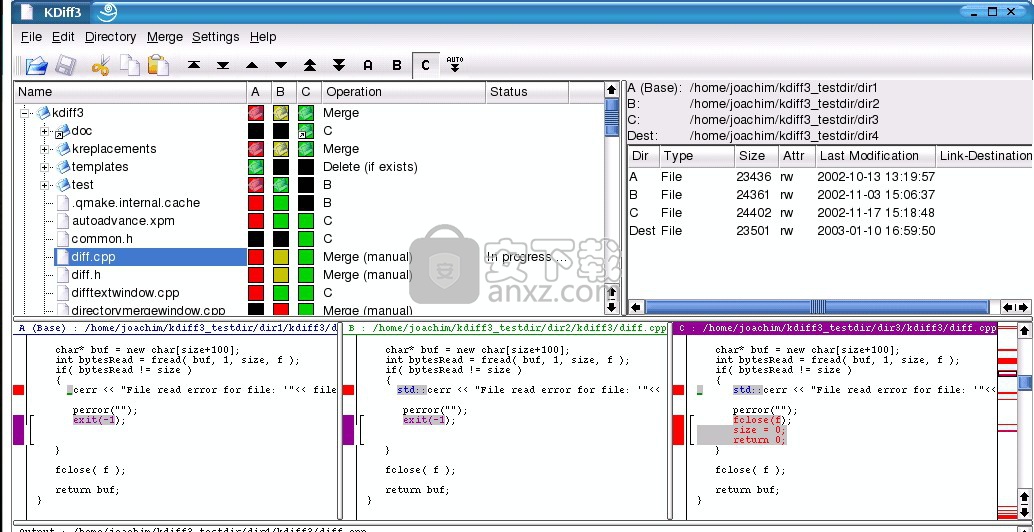Select the diff.cpp file row
The width and height of the screenshot is (1034, 532).
click(x=150, y=256)
